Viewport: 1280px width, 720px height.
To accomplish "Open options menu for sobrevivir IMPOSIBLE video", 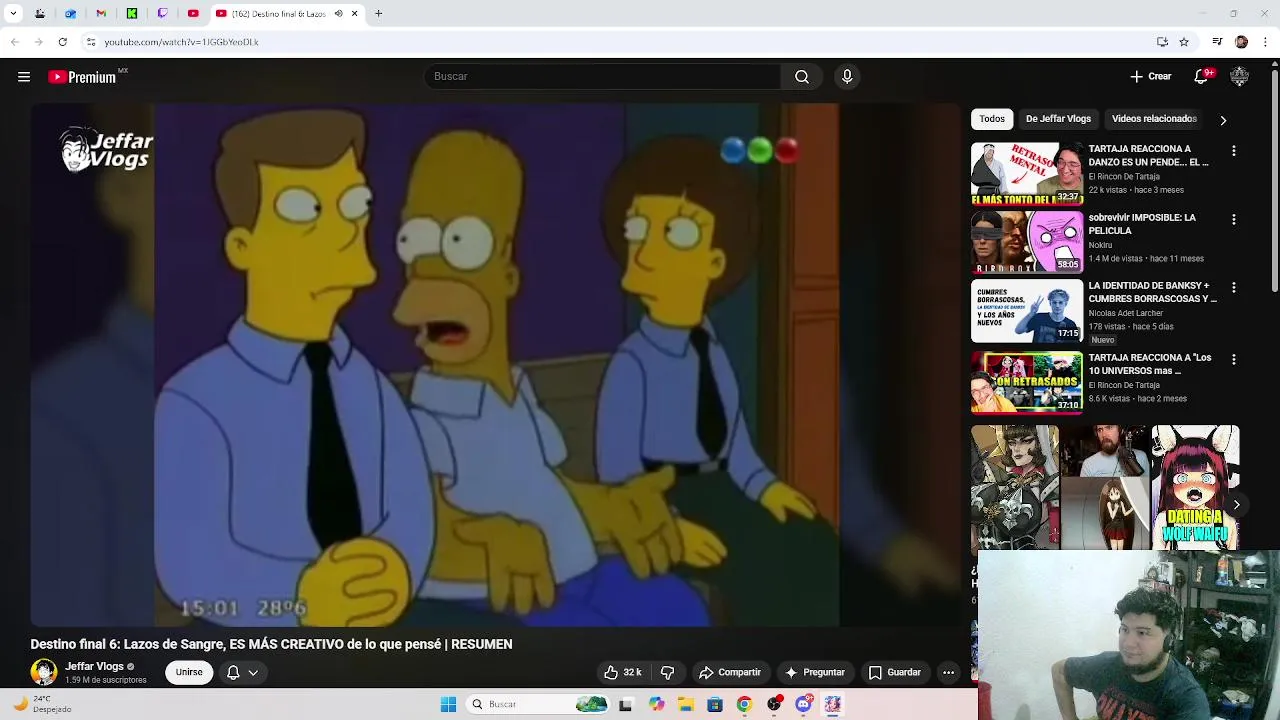I will pyautogui.click(x=1234, y=219).
